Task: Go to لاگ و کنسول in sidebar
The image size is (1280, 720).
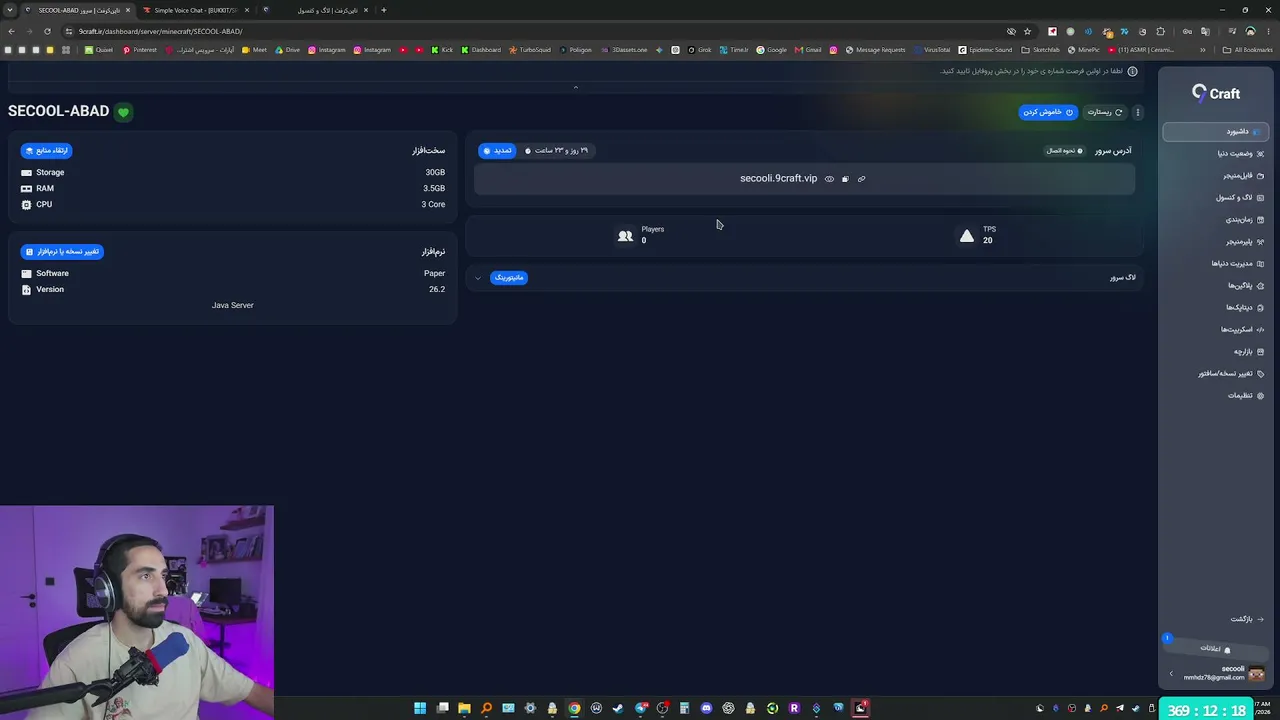Action: click(x=1240, y=198)
